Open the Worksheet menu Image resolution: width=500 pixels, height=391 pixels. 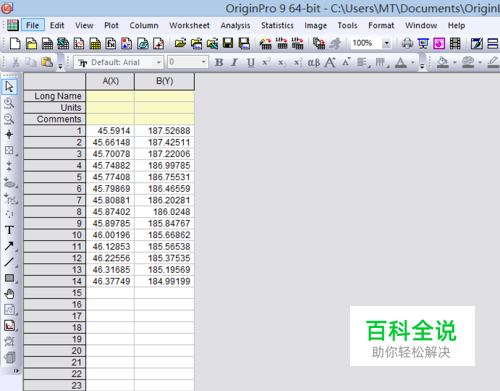(x=189, y=25)
